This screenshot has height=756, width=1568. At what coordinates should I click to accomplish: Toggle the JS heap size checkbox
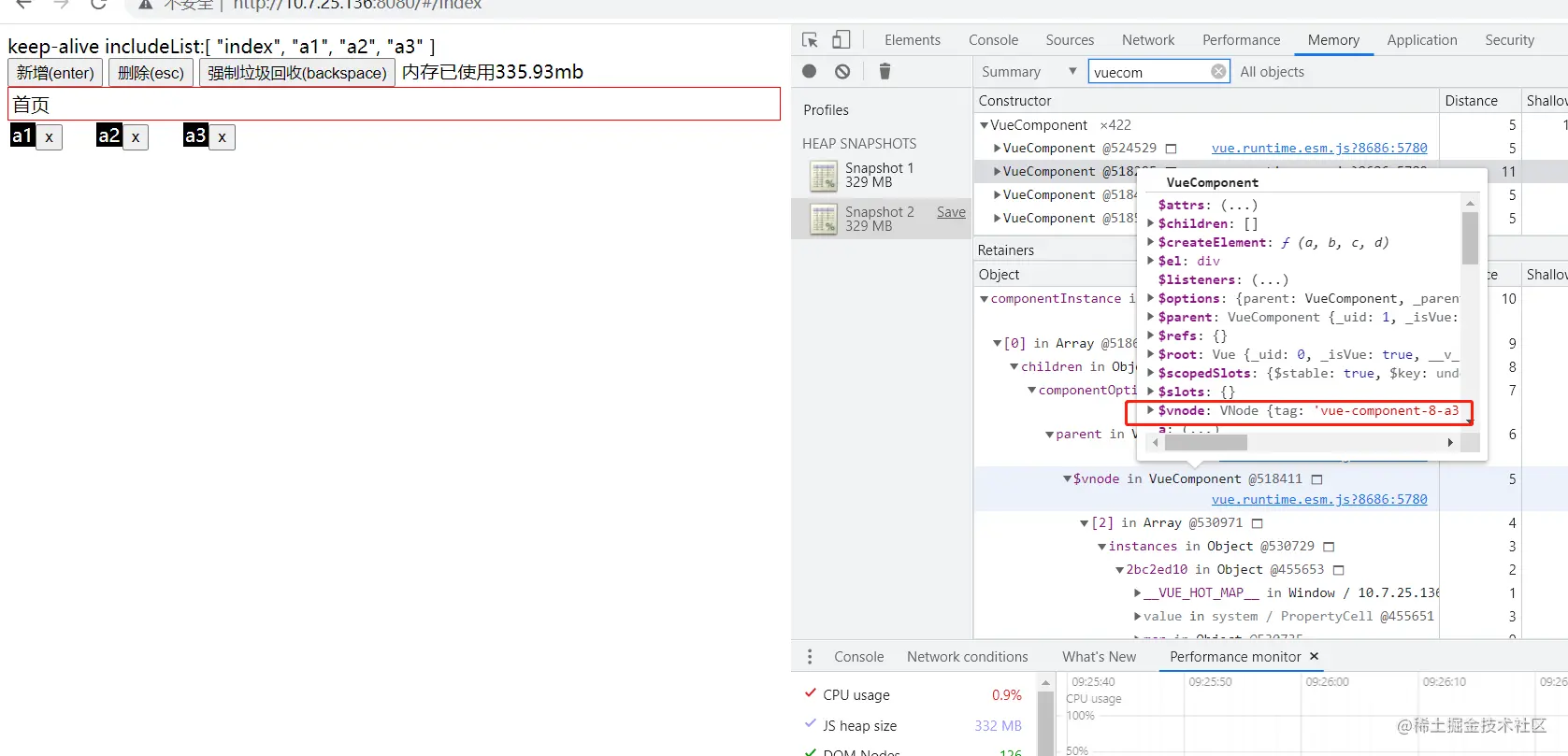click(x=811, y=725)
